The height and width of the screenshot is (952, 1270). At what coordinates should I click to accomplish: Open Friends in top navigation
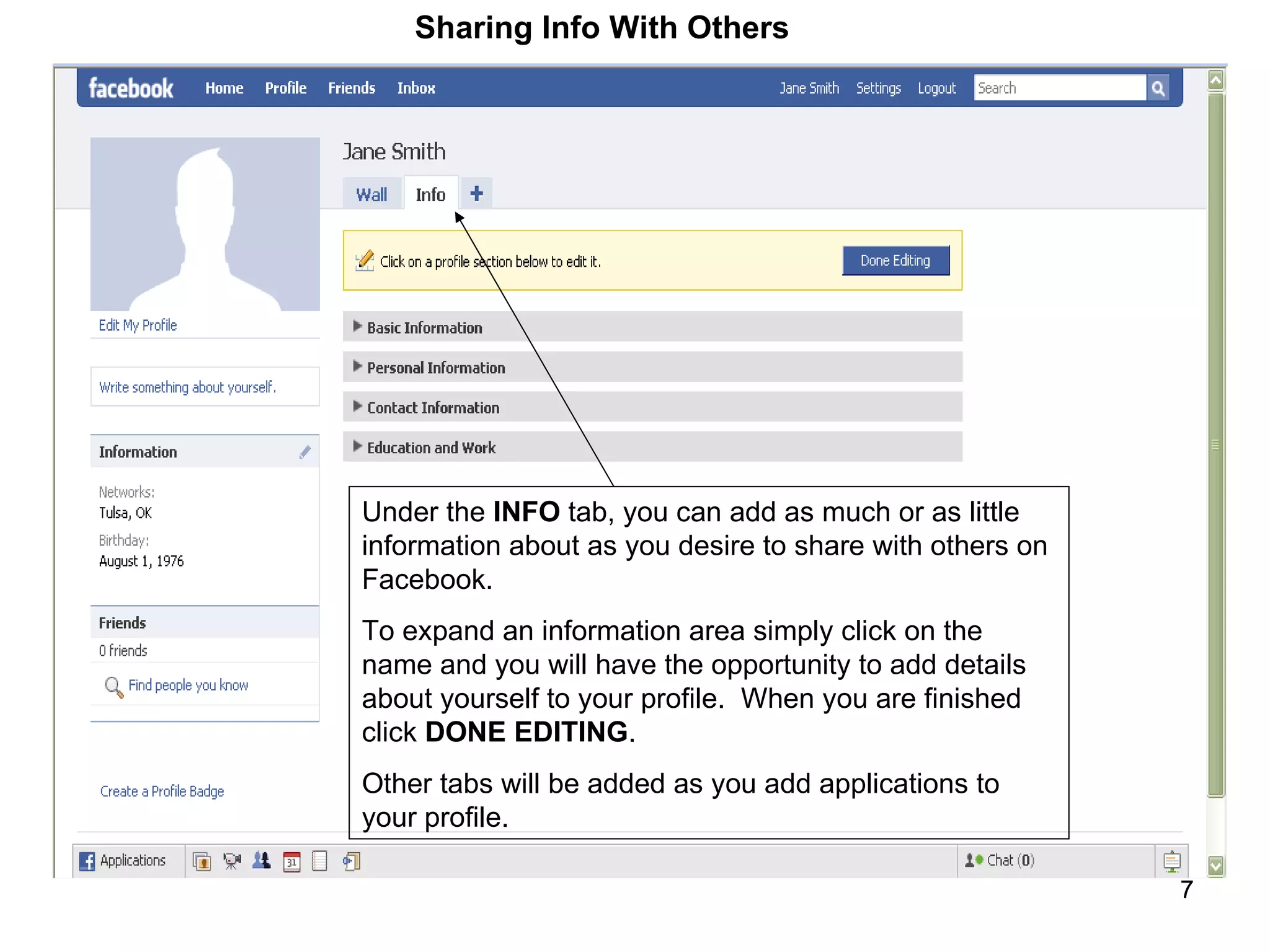[352, 88]
